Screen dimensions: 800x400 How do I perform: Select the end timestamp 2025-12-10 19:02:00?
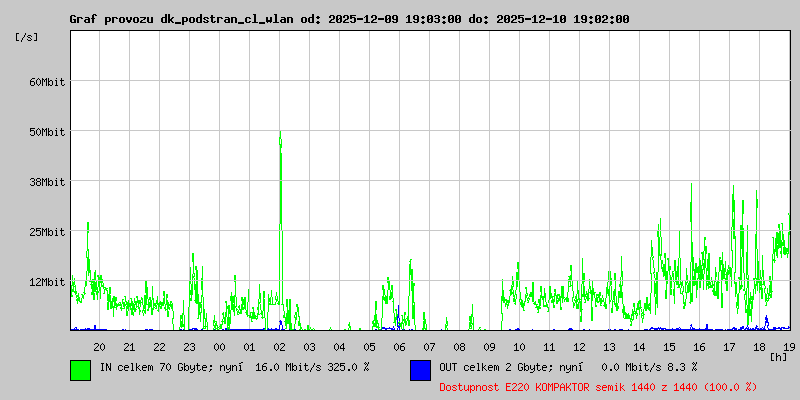563,19
